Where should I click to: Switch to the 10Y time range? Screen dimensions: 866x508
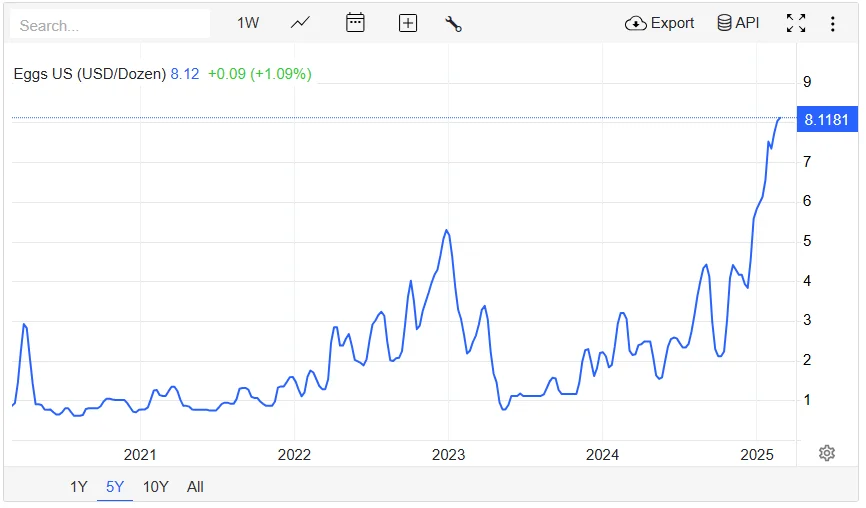tap(155, 487)
